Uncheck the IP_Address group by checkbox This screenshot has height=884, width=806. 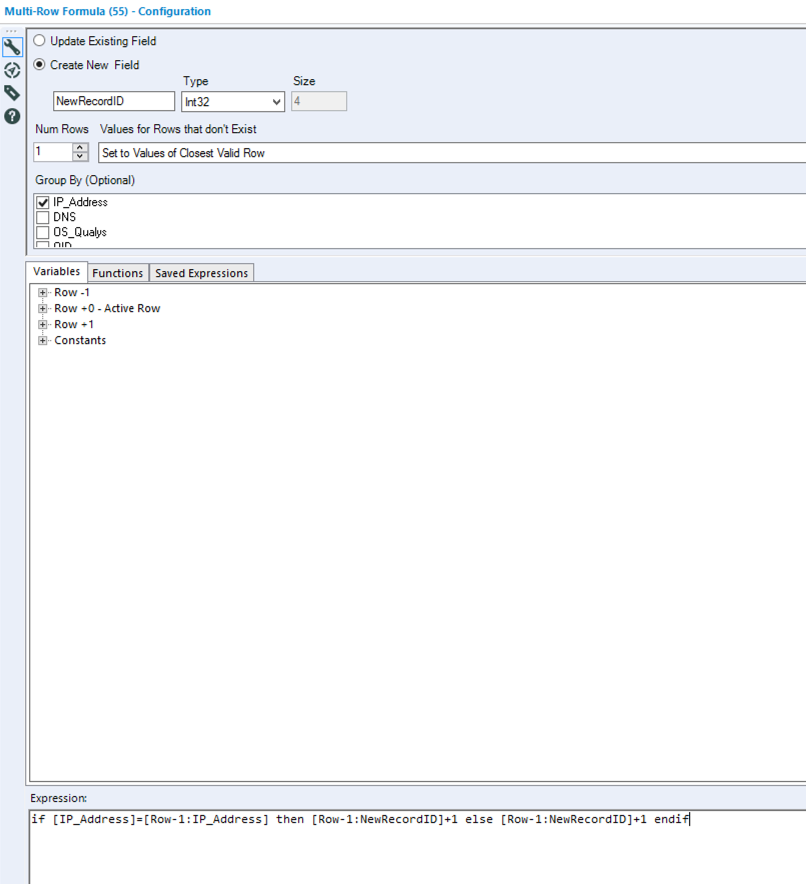[x=43, y=202]
